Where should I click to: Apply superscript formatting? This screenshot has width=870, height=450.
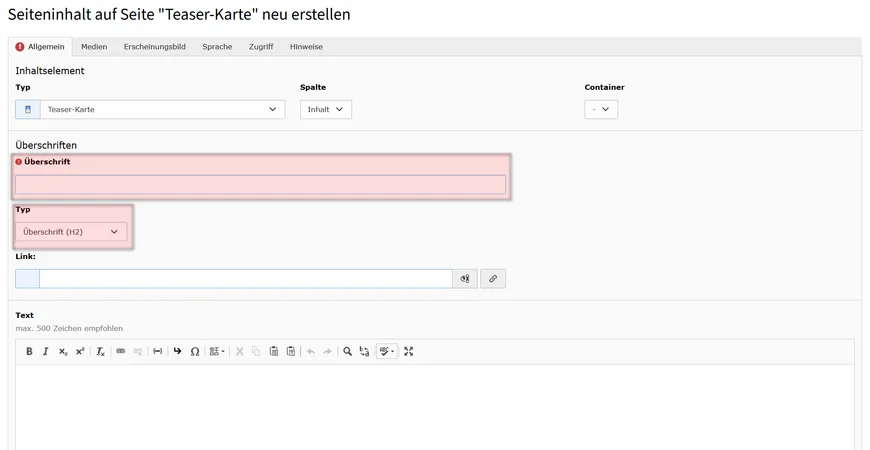click(x=80, y=351)
